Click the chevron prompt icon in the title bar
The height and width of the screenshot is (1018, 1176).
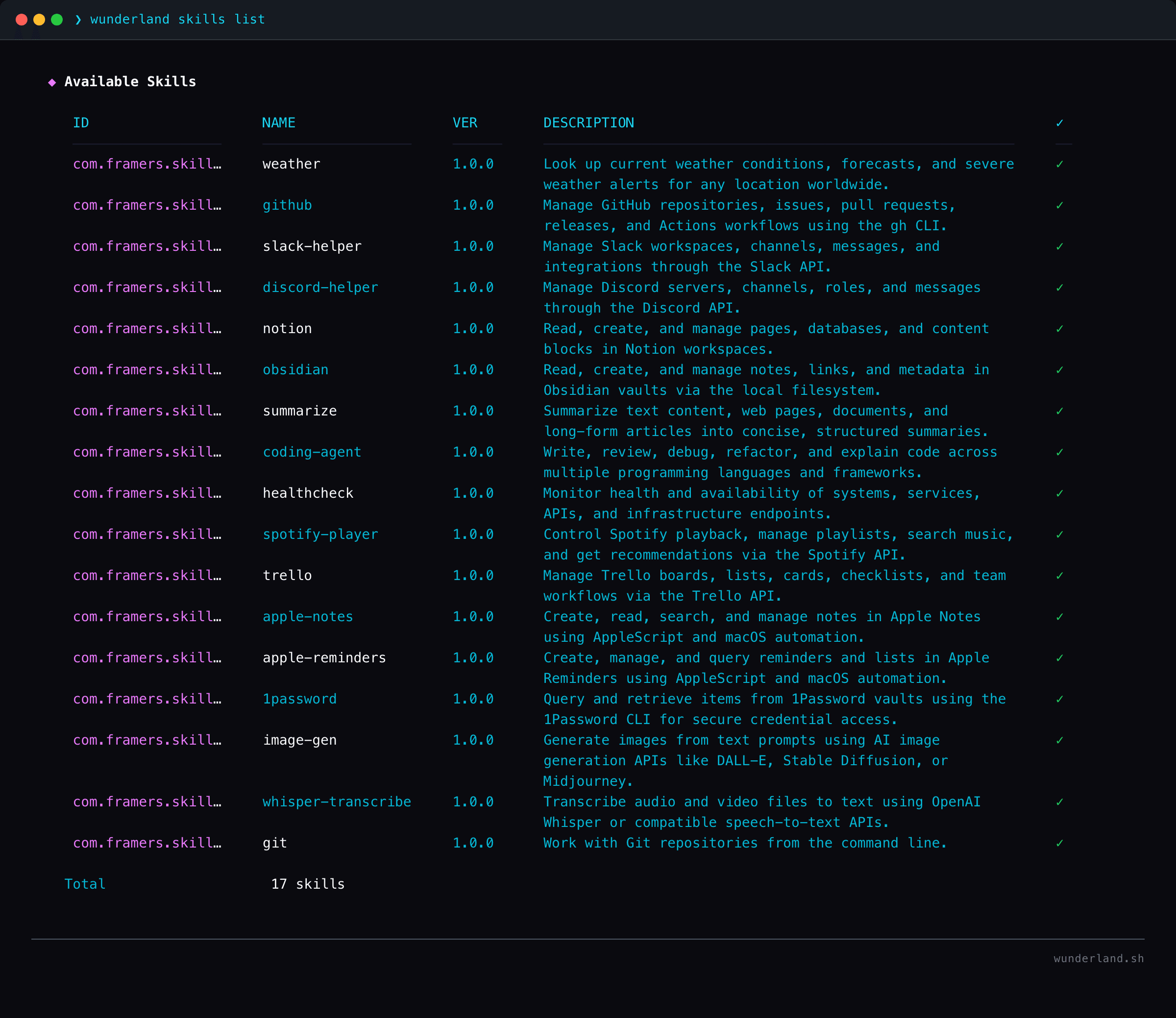click(78, 19)
